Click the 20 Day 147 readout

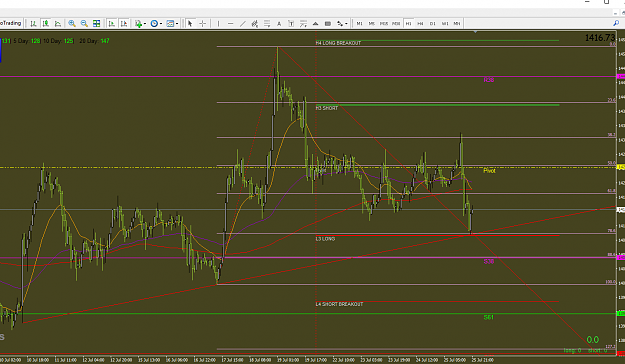[94, 41]
